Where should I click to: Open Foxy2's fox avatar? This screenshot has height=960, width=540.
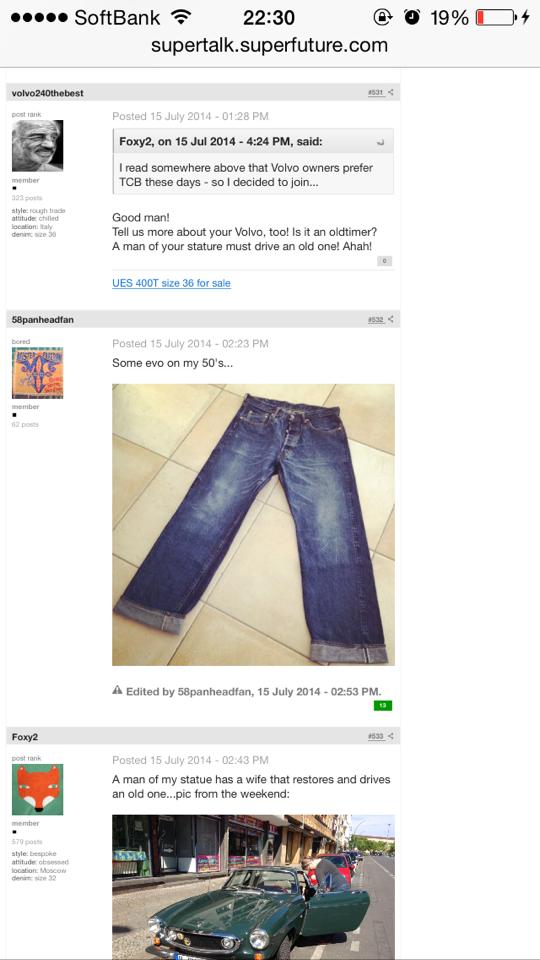pos(37,789)
